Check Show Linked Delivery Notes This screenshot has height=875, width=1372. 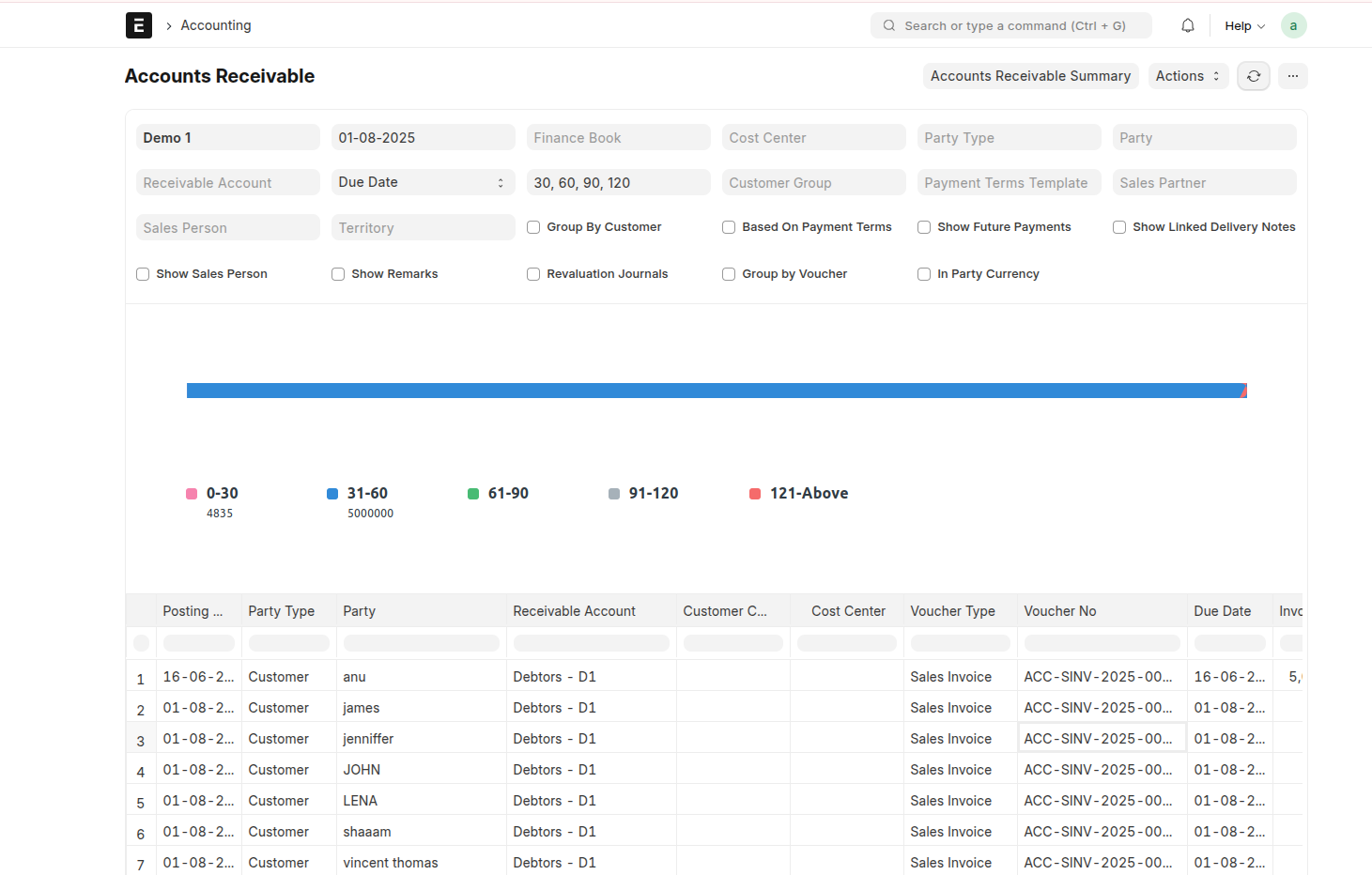coord(1119,226)
